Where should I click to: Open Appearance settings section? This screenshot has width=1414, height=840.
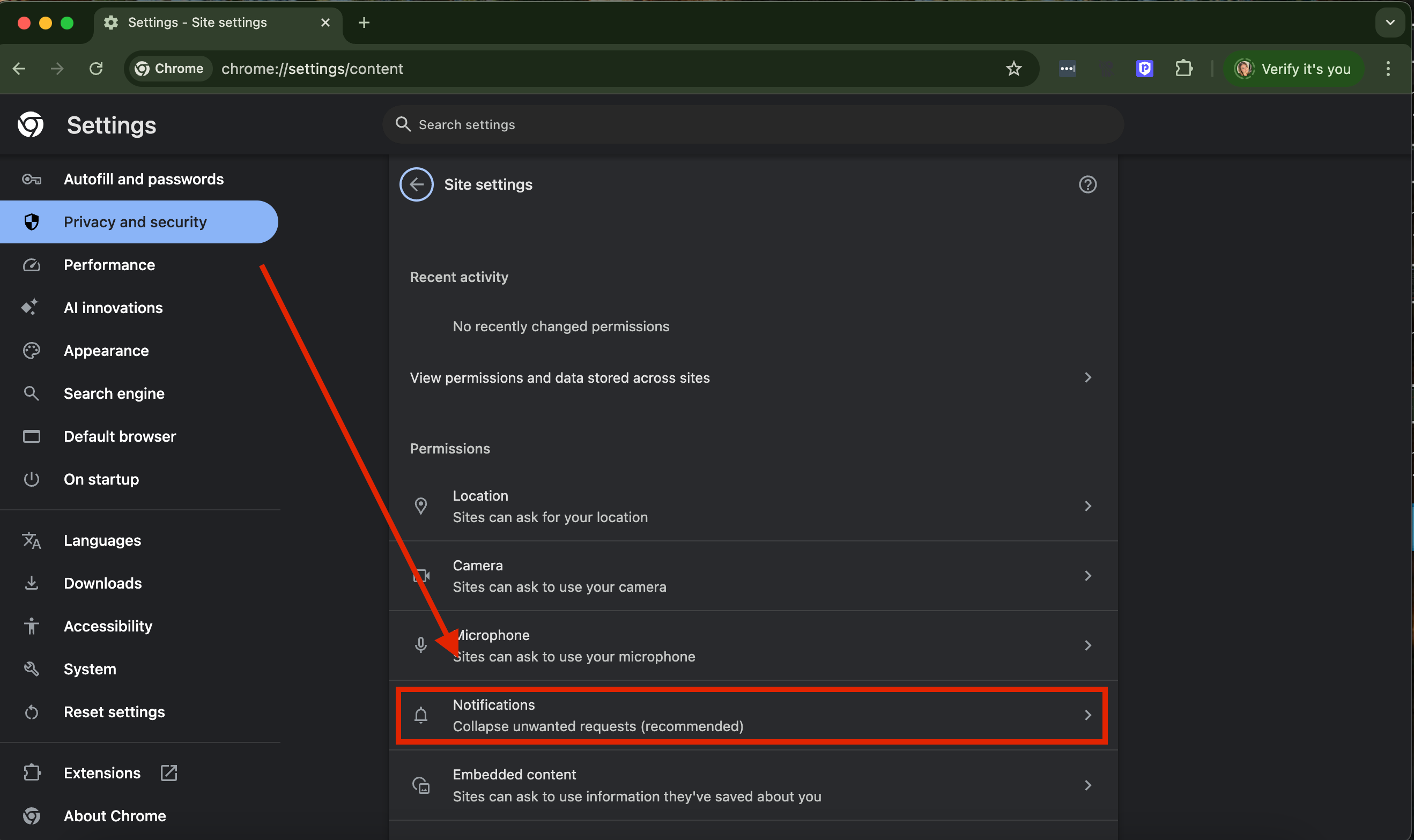139,351
